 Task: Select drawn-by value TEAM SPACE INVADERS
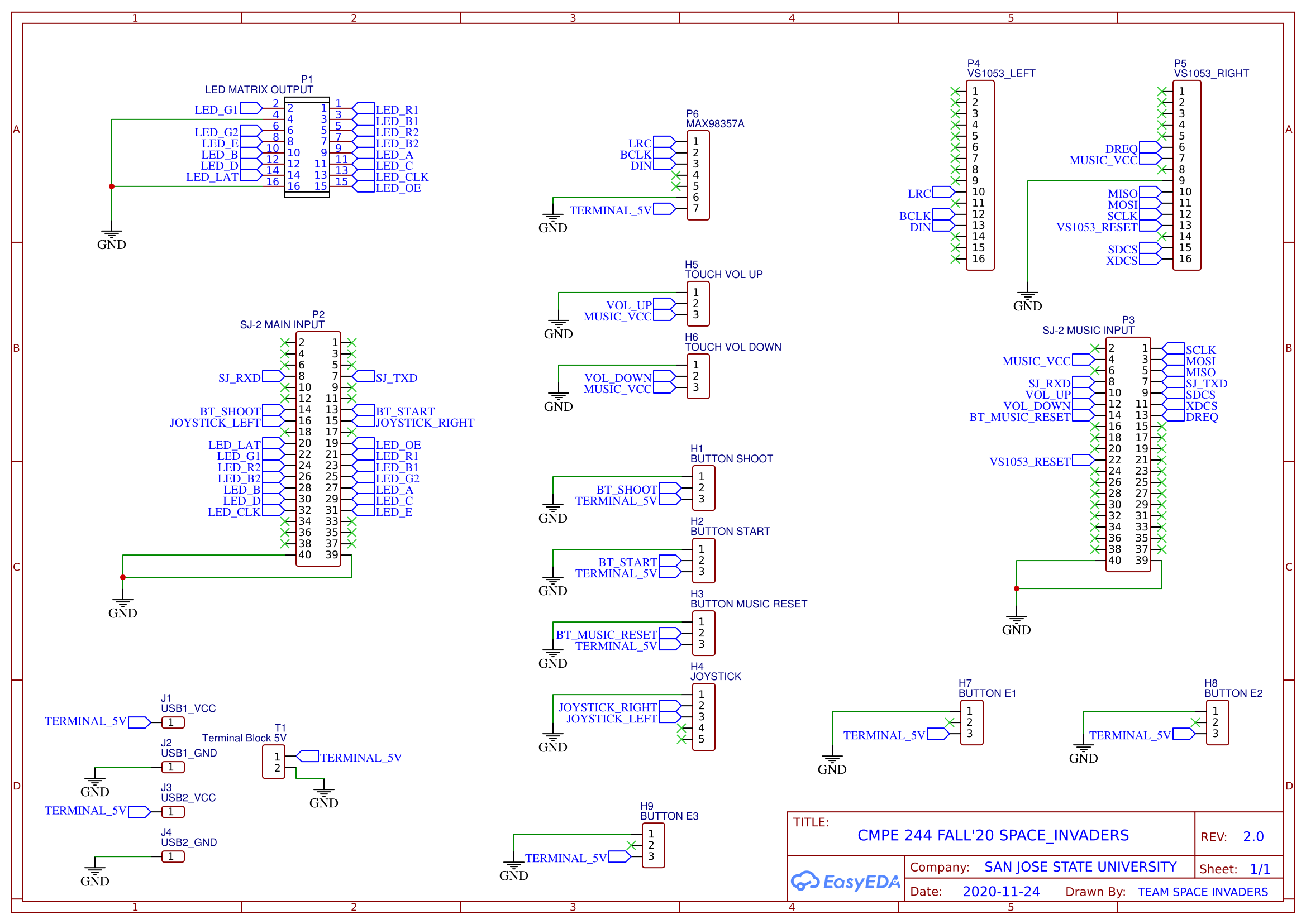tap(1203, 892)
